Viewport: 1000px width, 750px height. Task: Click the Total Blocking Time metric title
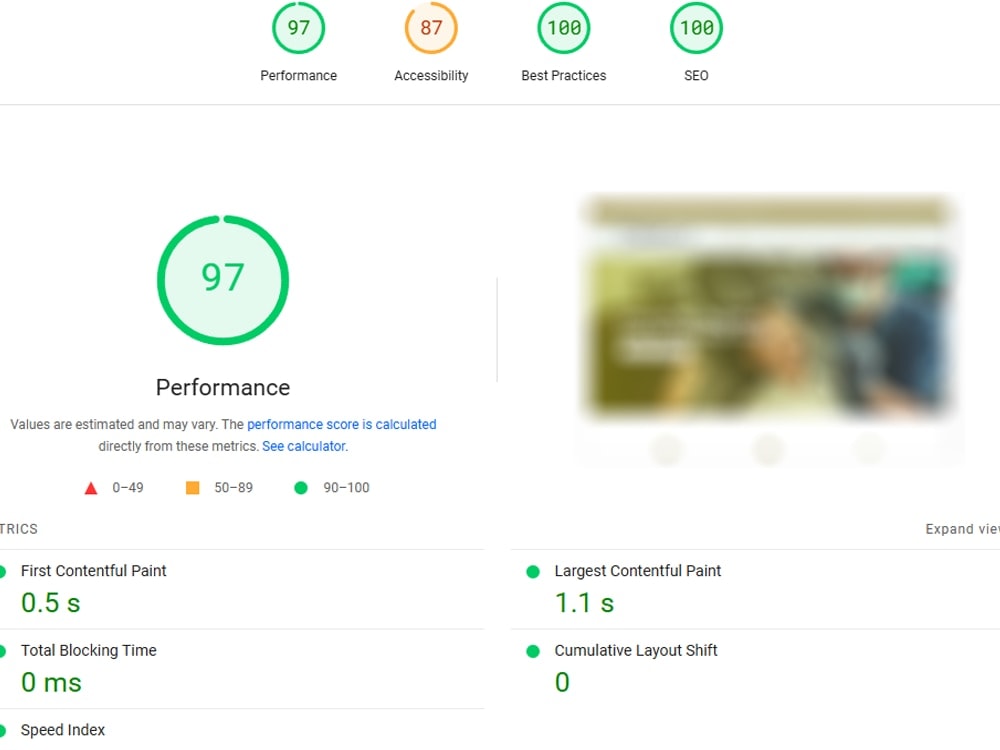(89, 651)
